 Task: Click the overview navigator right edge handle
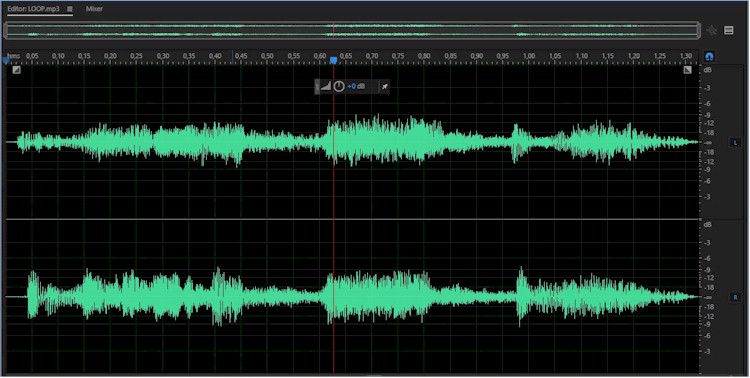[x=698, y=31]
